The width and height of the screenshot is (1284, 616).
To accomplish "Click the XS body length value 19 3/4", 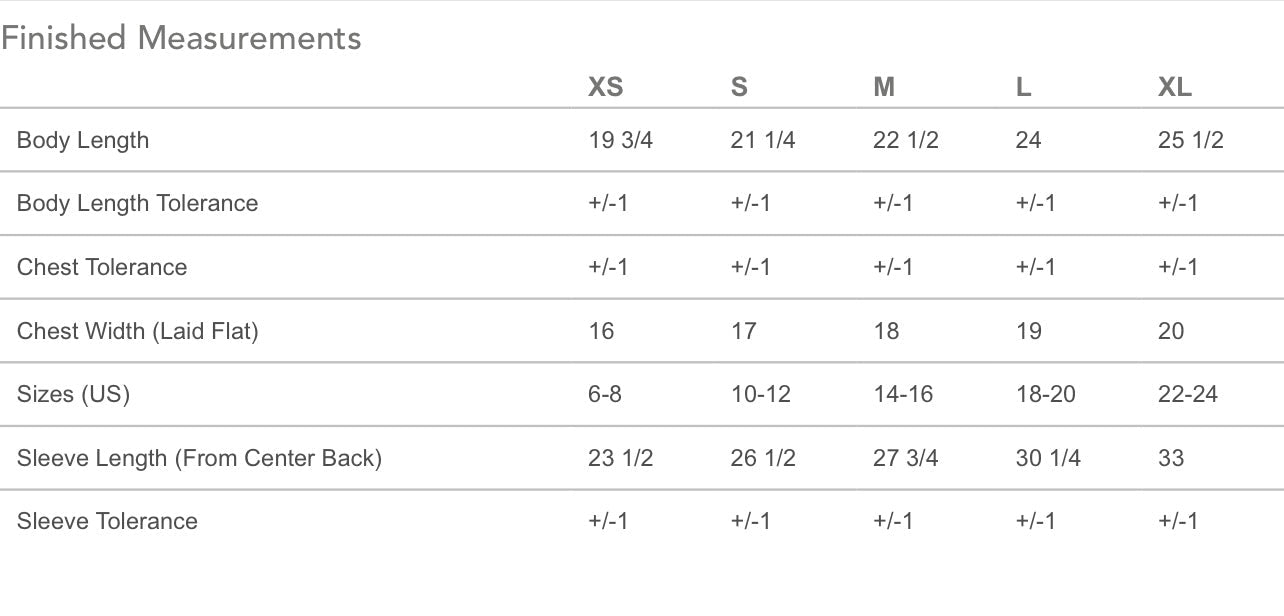I will pyautogui.click(x=620, y=140).
